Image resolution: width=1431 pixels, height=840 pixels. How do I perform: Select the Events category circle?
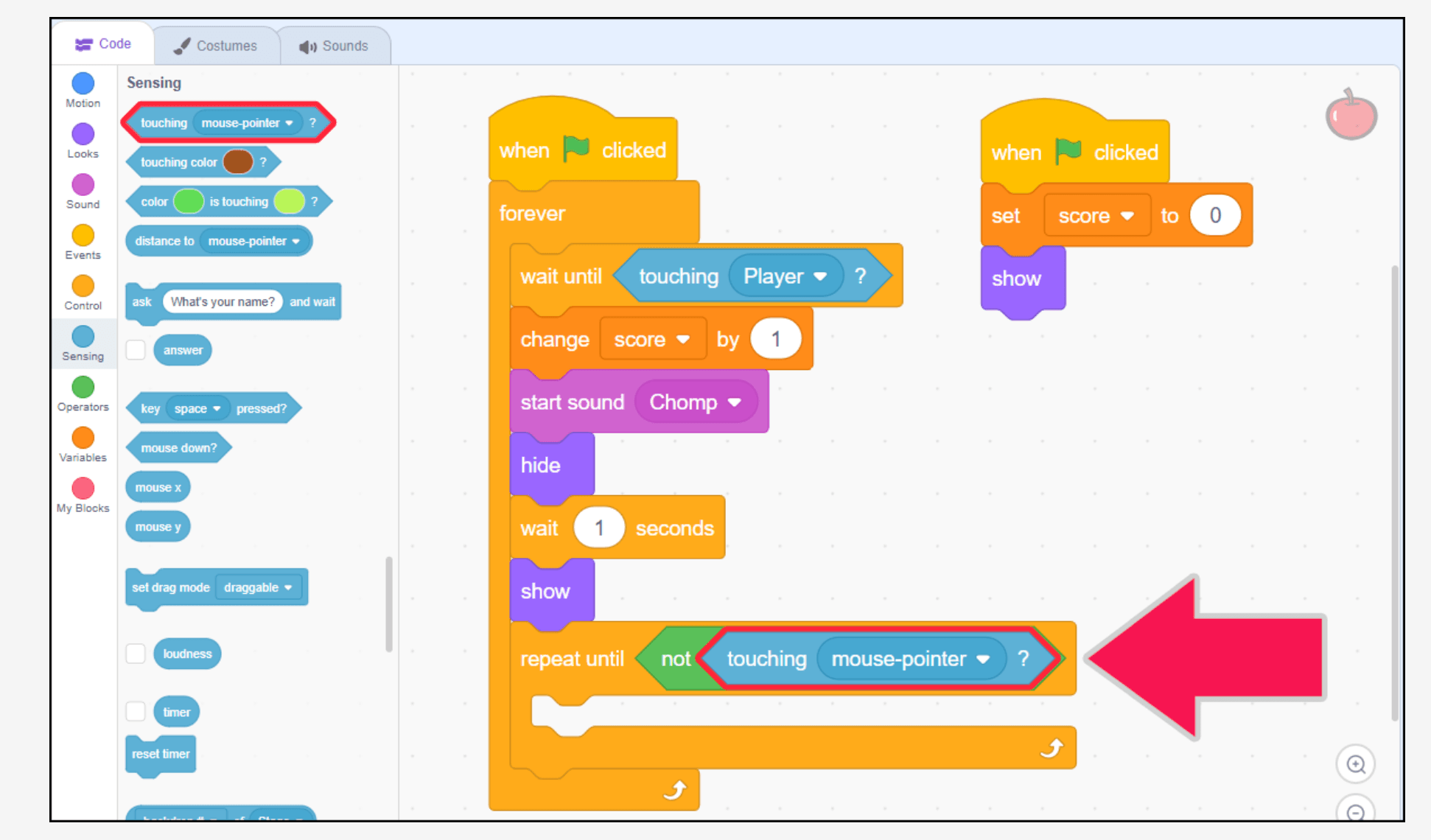point(83,235)
